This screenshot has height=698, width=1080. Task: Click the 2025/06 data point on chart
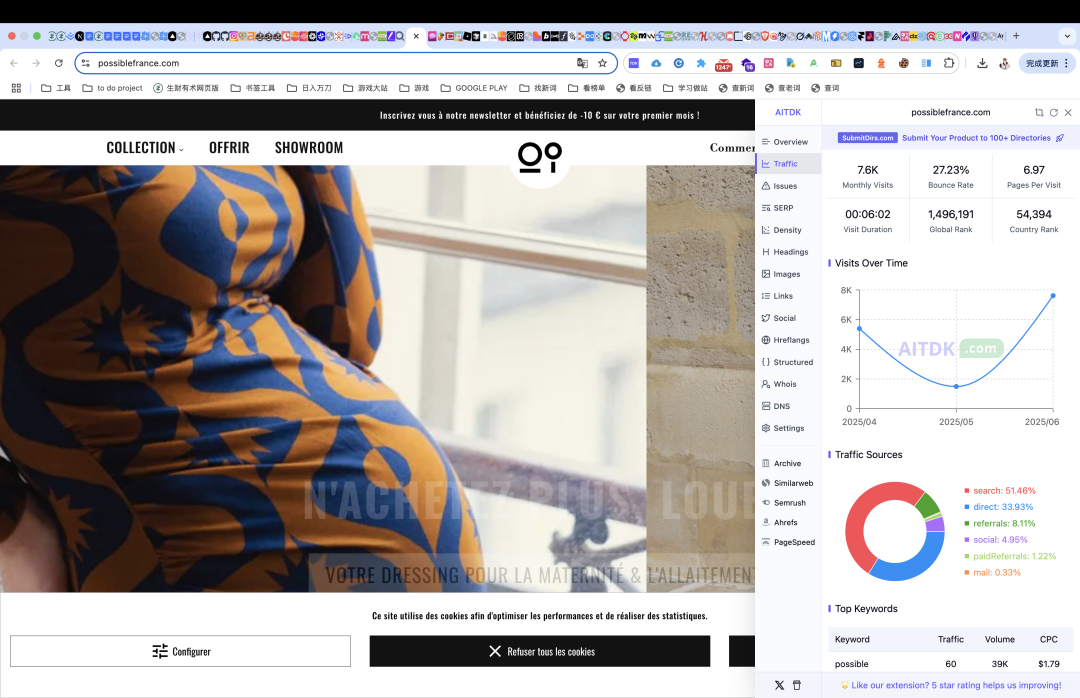[x=1053, y=296]
